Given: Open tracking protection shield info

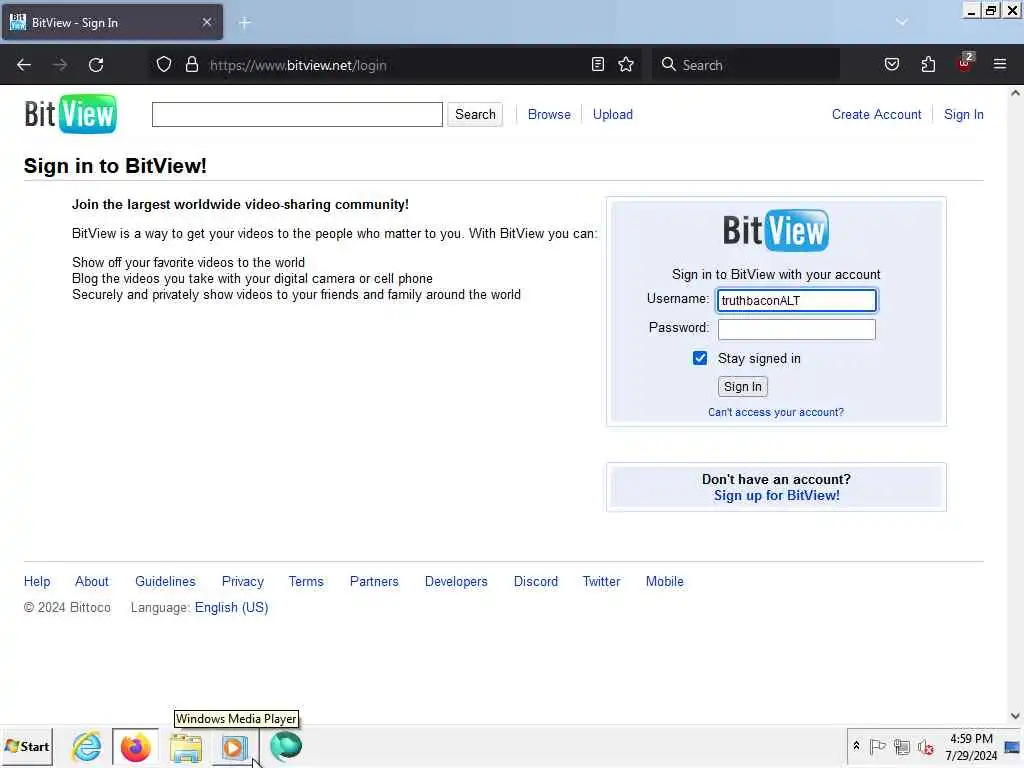Looking at the screenshot, I should pos(164,65).
